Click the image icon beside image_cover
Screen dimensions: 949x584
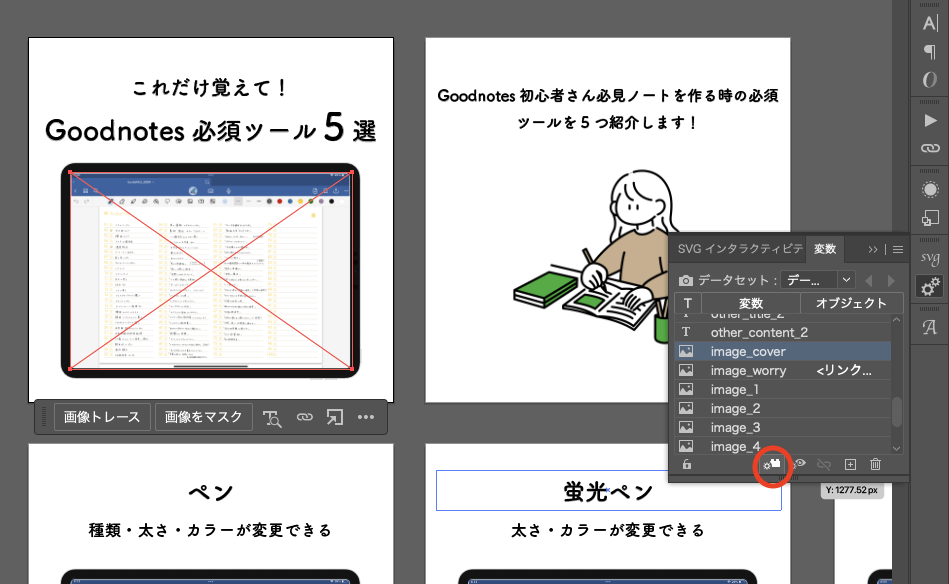point(686,351)
